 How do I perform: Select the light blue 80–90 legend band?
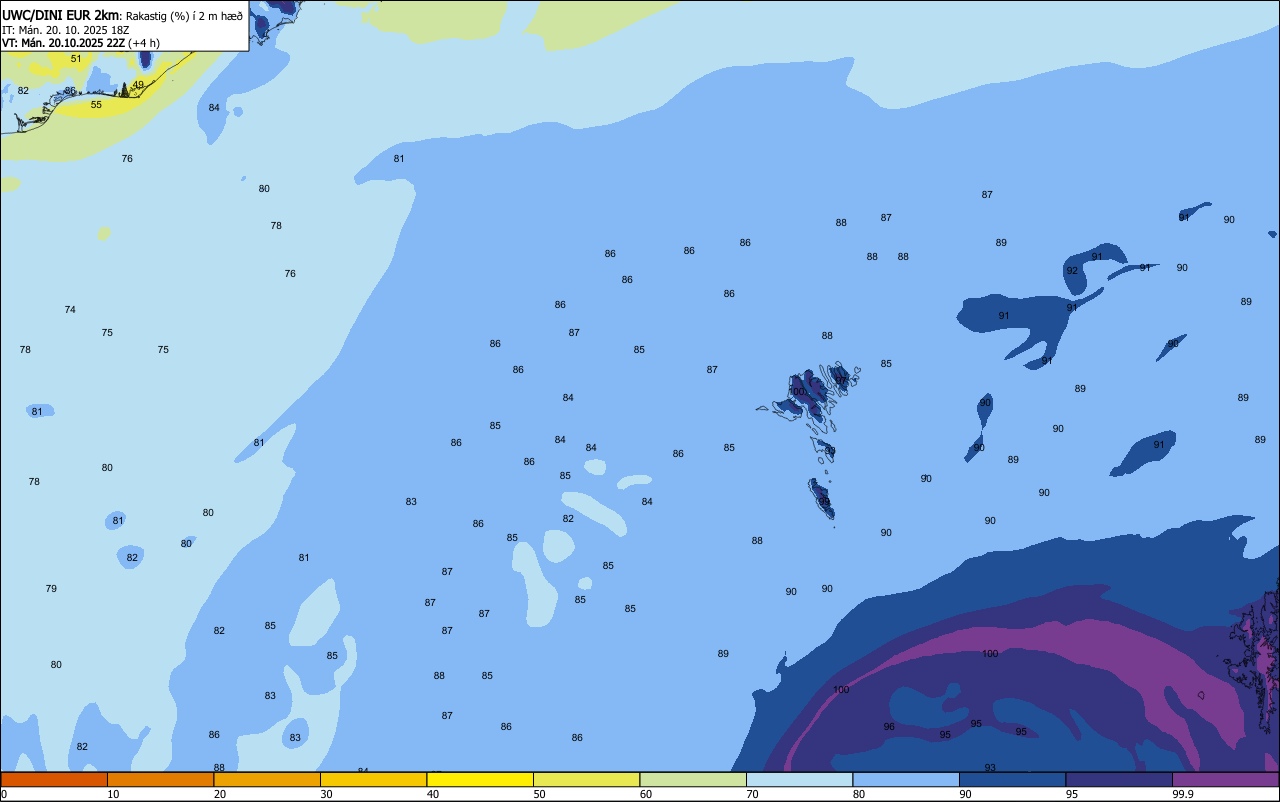pos(906,779)
